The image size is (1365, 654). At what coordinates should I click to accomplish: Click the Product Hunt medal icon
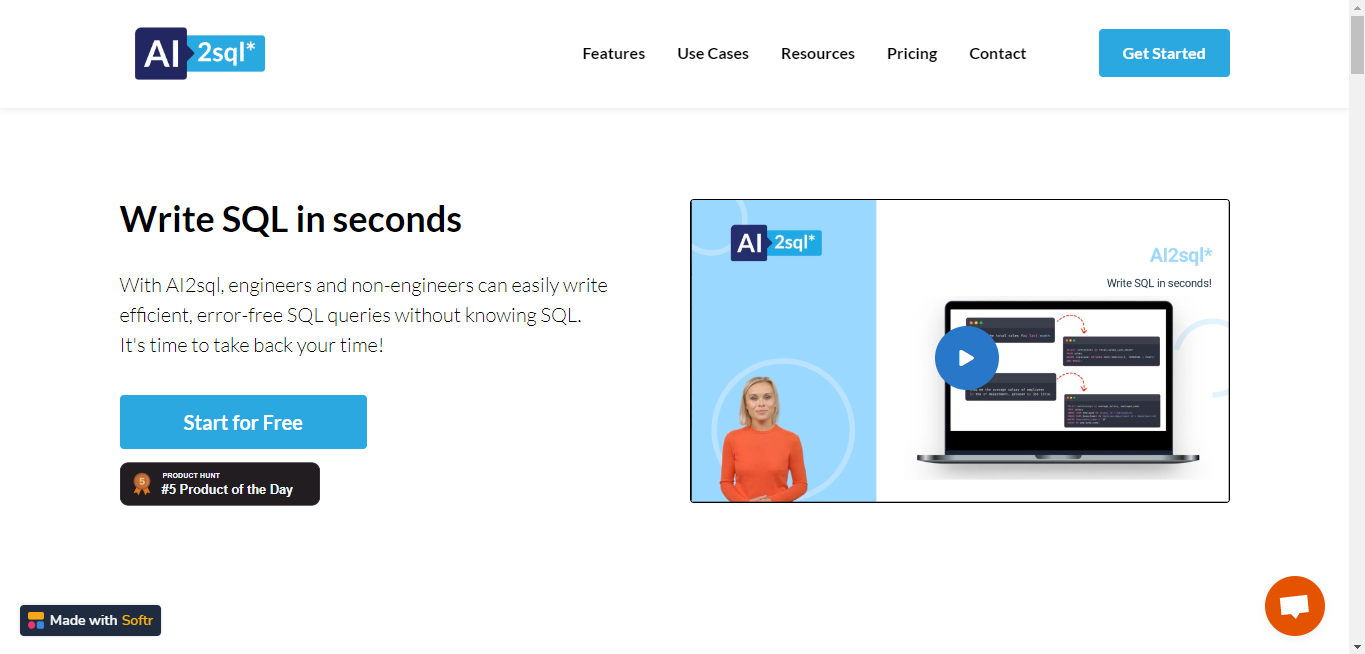[x=142, y=484]
